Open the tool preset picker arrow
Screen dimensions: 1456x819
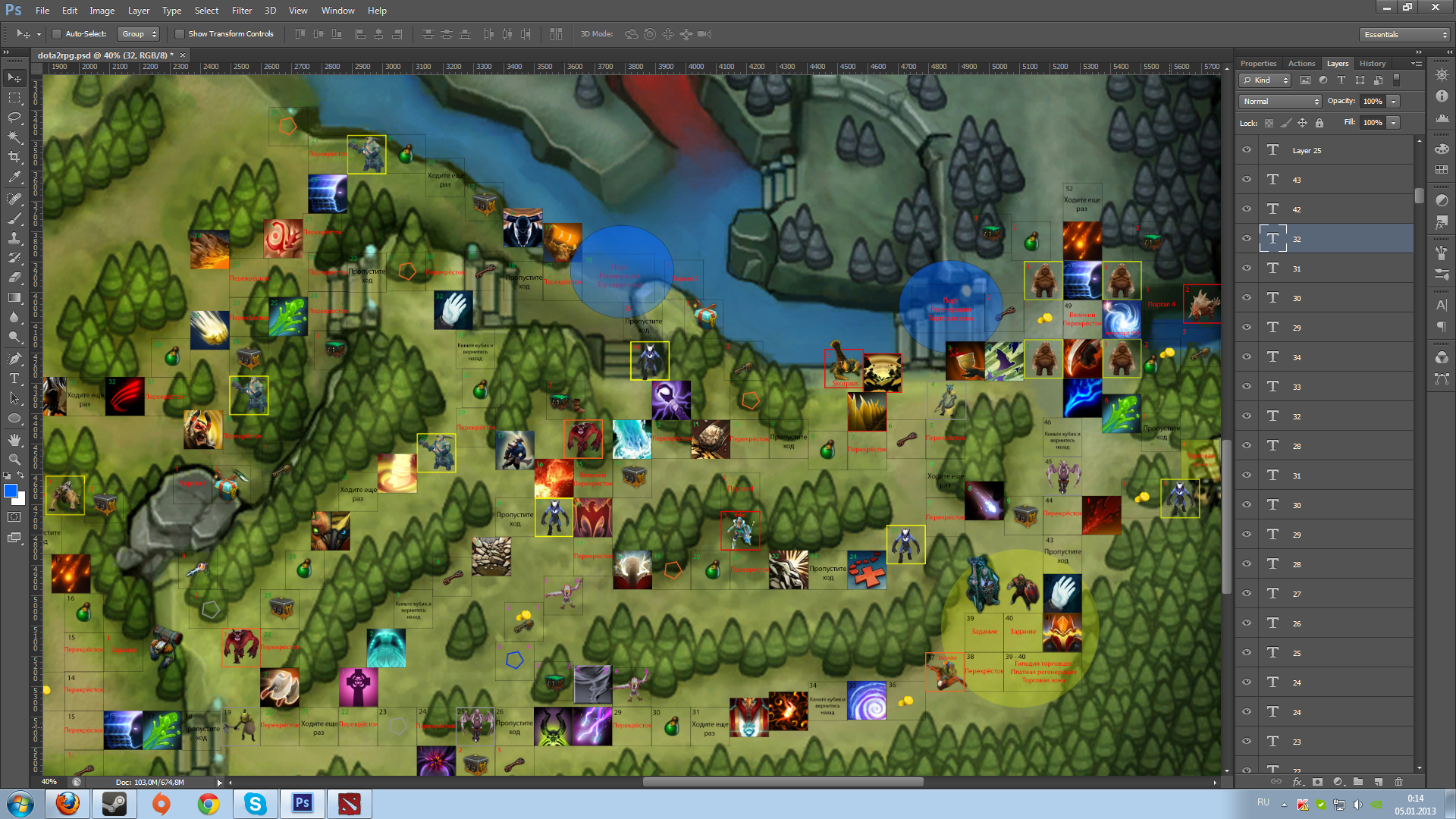(x=39, y=34)
